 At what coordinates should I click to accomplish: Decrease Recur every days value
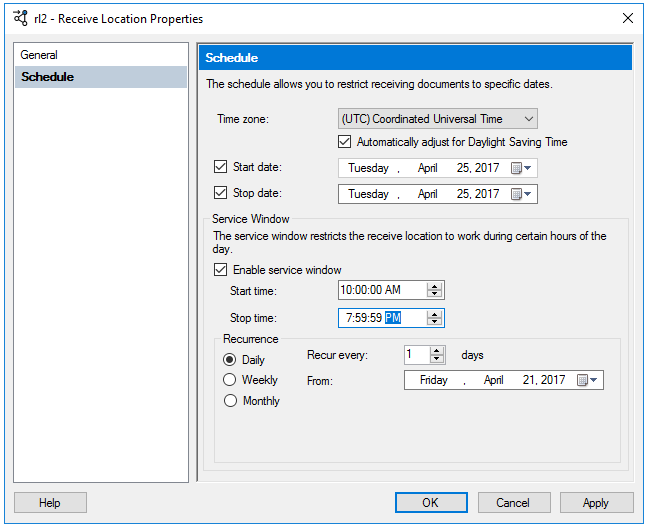point(436,358)
